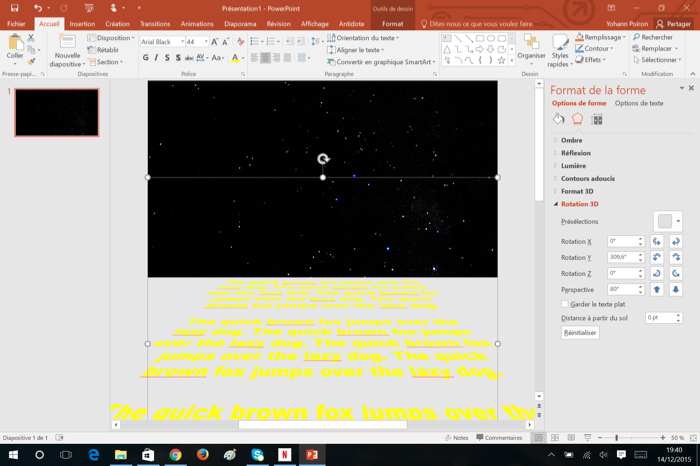
Task: Select the Effets effects tab icon
Action: [x=577, y=119]
